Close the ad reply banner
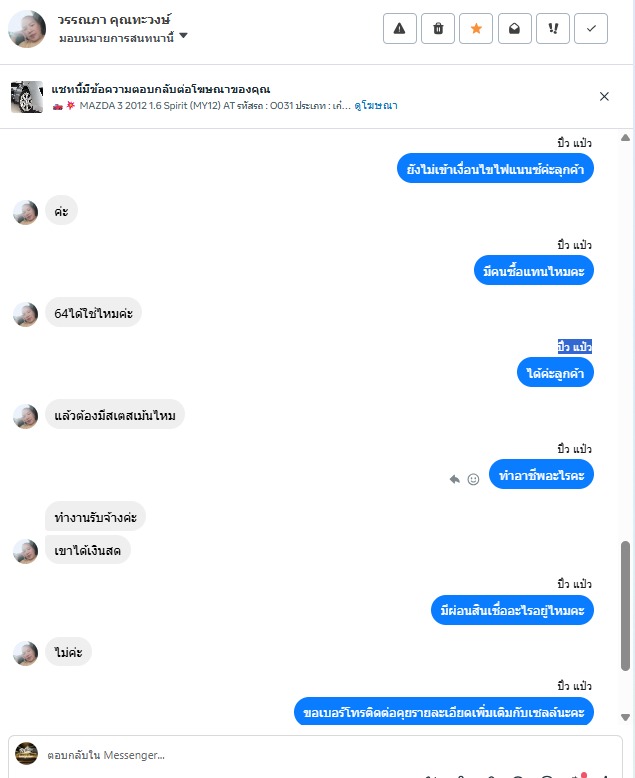Screen dimensions: 635x778 (x=604, y=96)
